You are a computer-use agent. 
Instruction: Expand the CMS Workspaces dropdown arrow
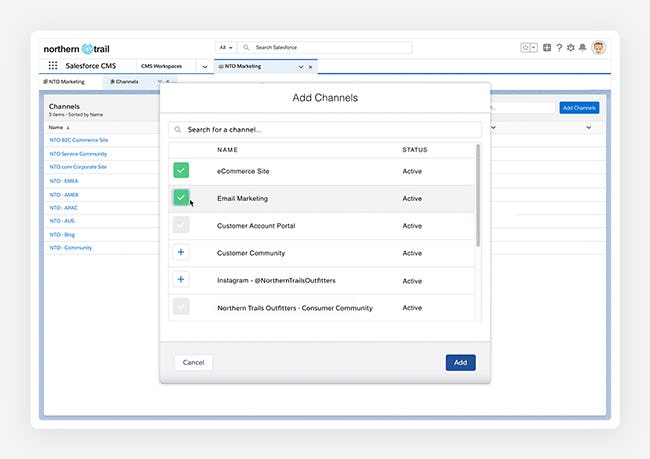pos(205,66)
